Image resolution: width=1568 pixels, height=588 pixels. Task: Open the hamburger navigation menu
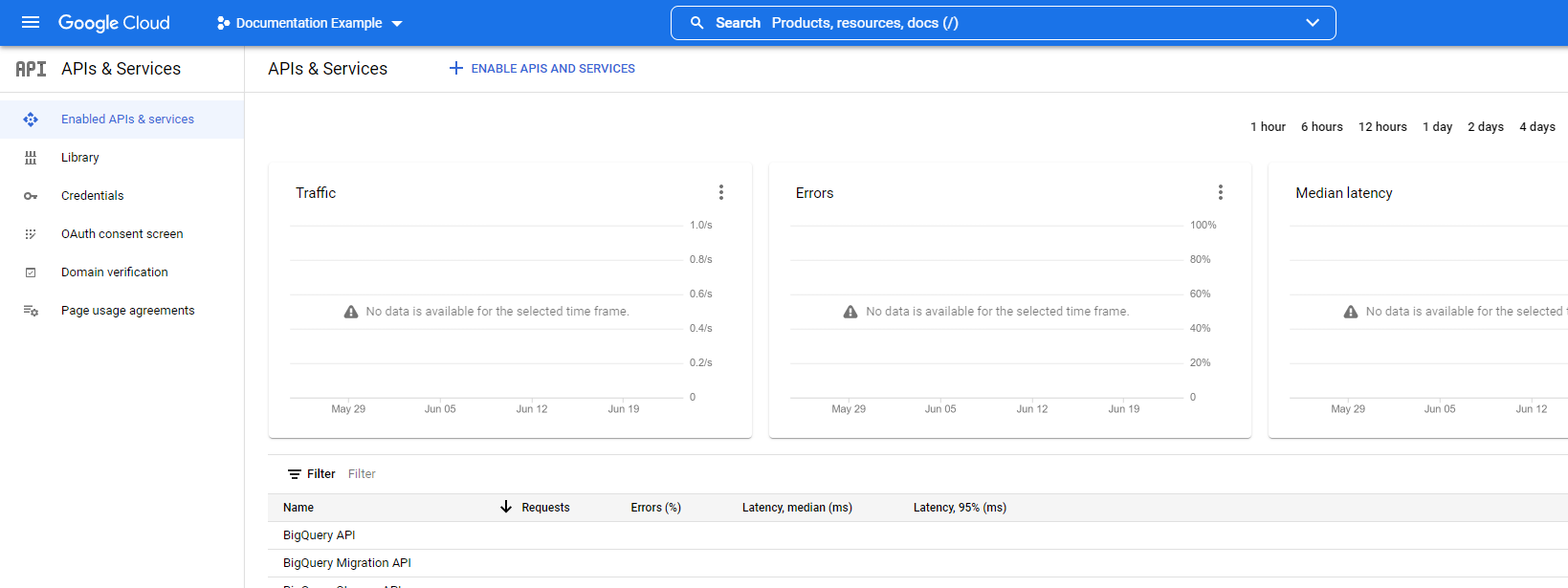31,22
